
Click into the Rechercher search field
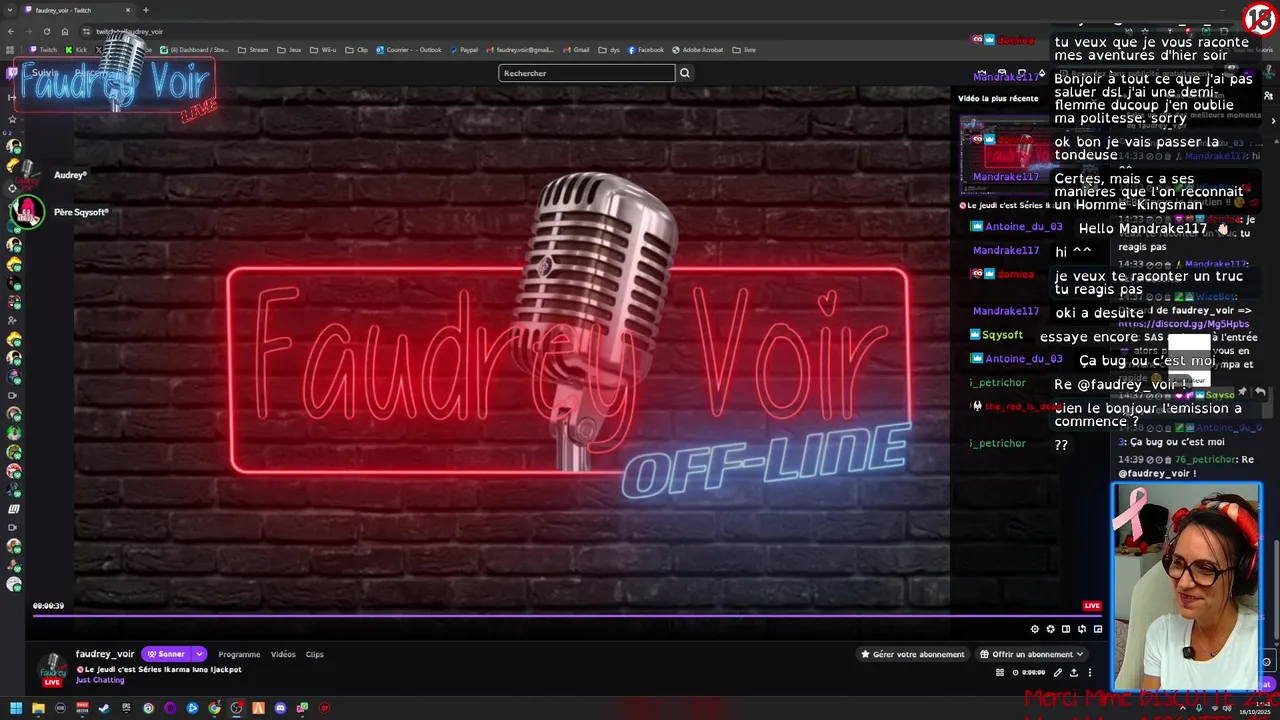click(587, 73)
